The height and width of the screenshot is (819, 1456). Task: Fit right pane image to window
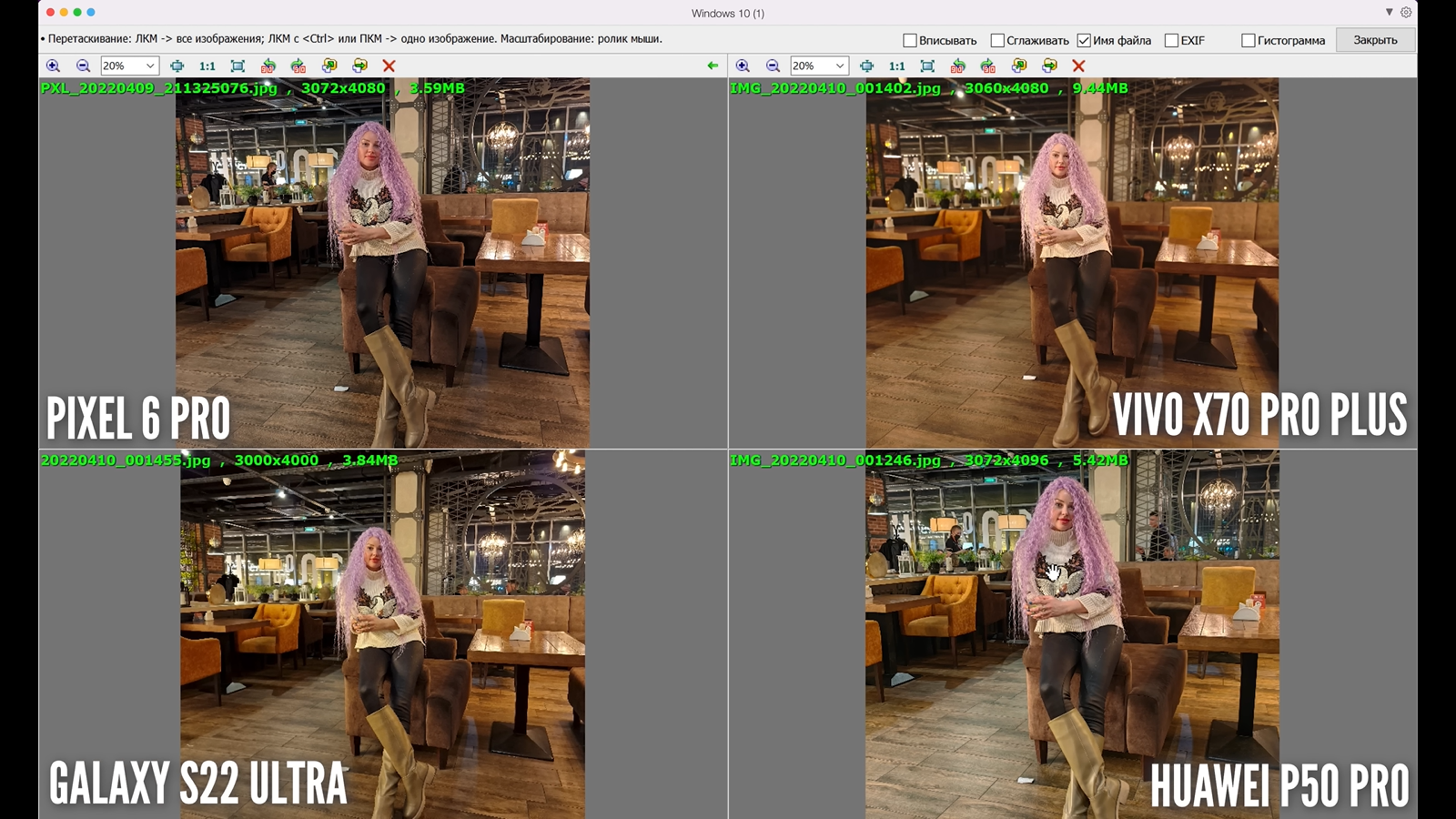(927, 66)
